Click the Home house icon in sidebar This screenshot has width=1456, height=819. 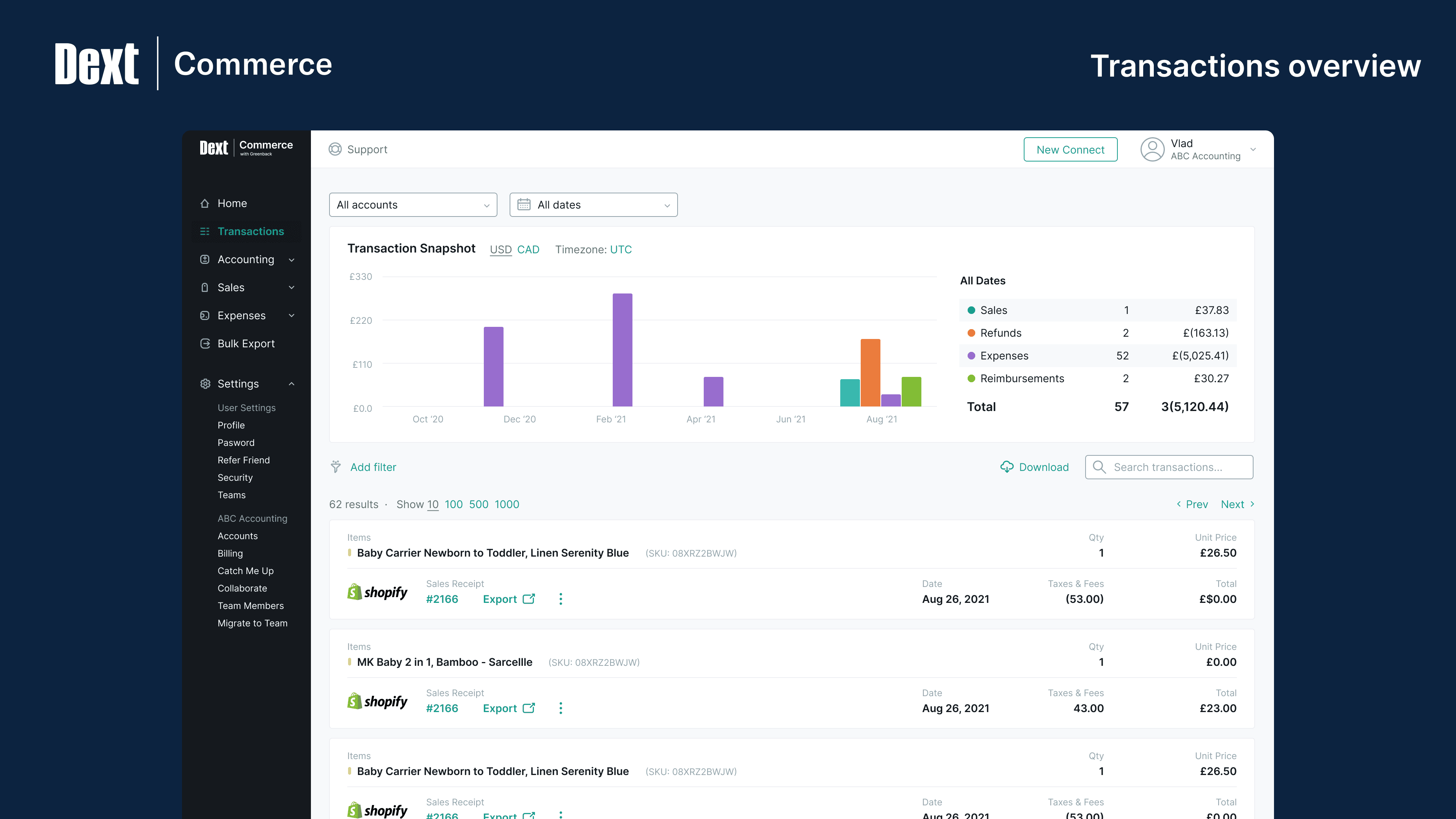[x=205, y=204]
